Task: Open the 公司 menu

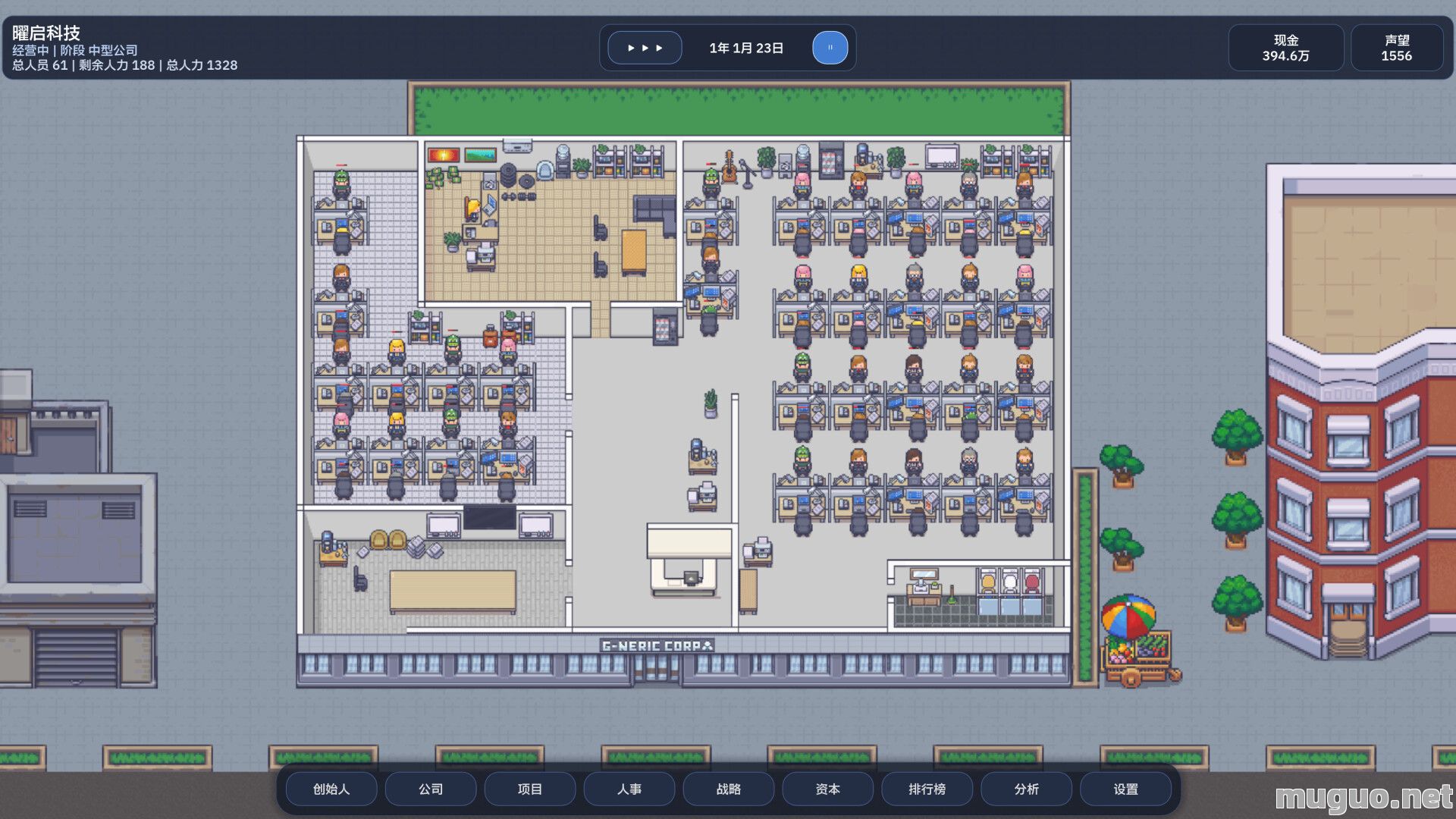Action: pyautogui.click(x=431, y=789)
